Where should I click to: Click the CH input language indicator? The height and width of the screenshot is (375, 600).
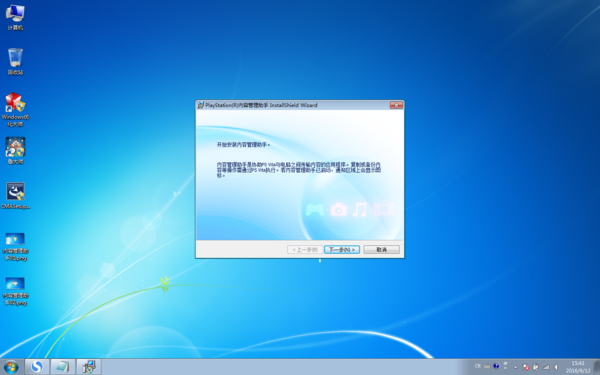coord(478,366)
